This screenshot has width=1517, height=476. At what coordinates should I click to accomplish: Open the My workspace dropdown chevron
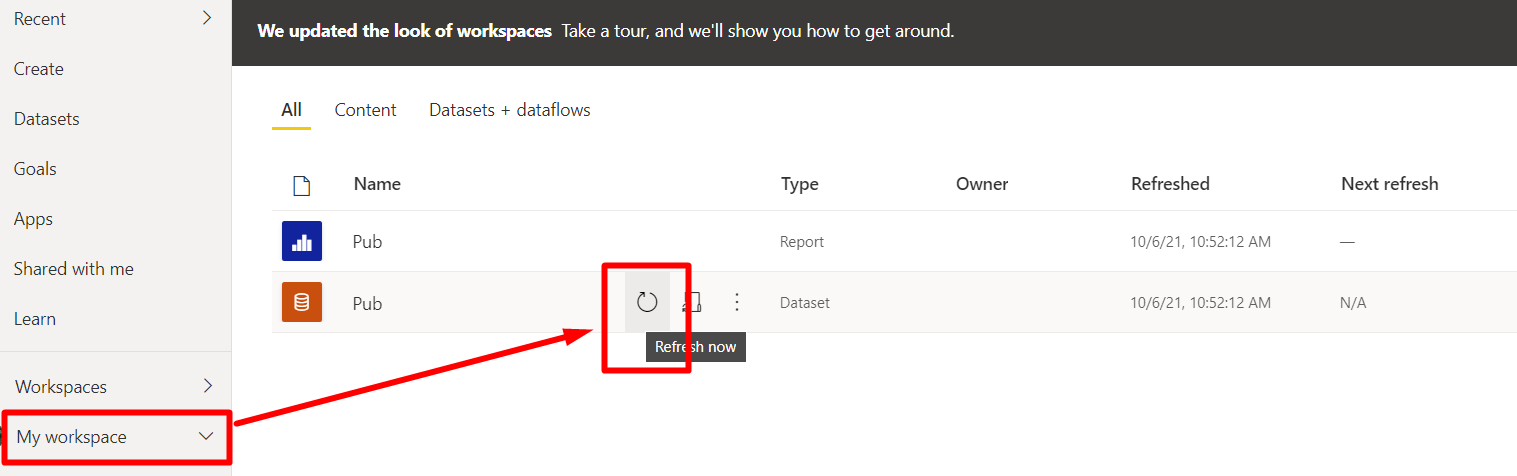coord(206,436)
